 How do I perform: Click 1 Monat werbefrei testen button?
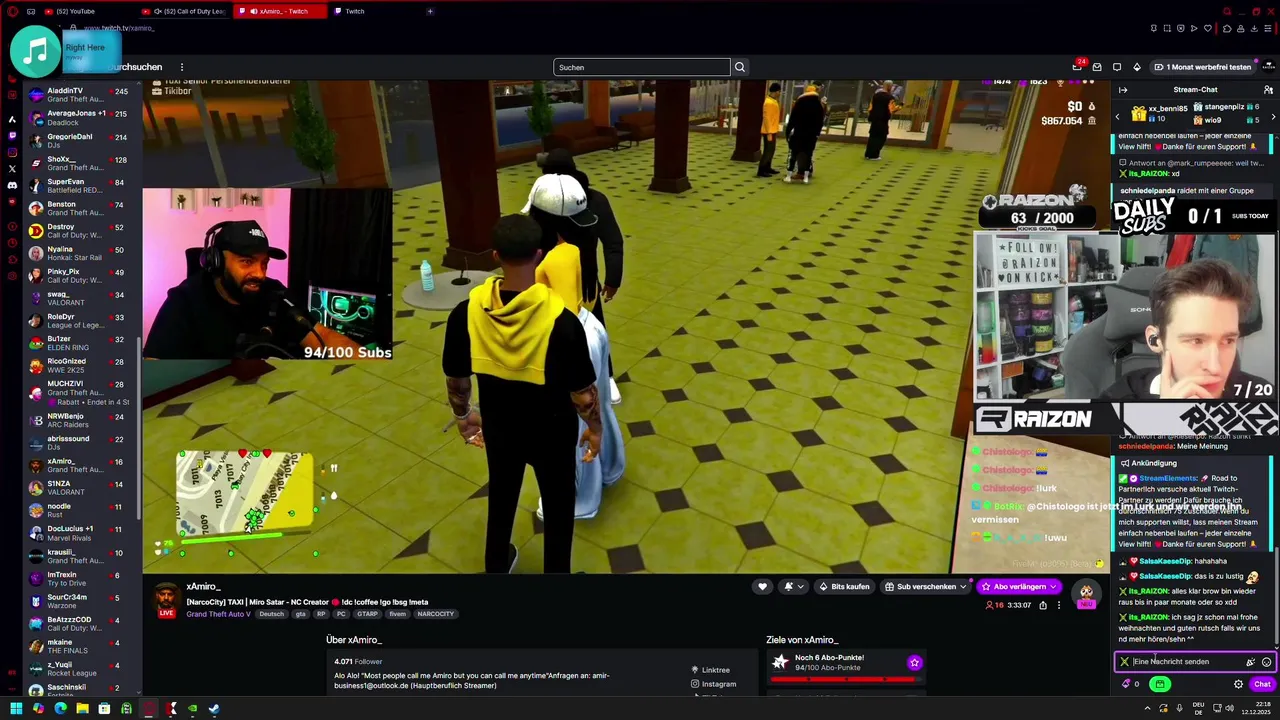coord(1203,67)
